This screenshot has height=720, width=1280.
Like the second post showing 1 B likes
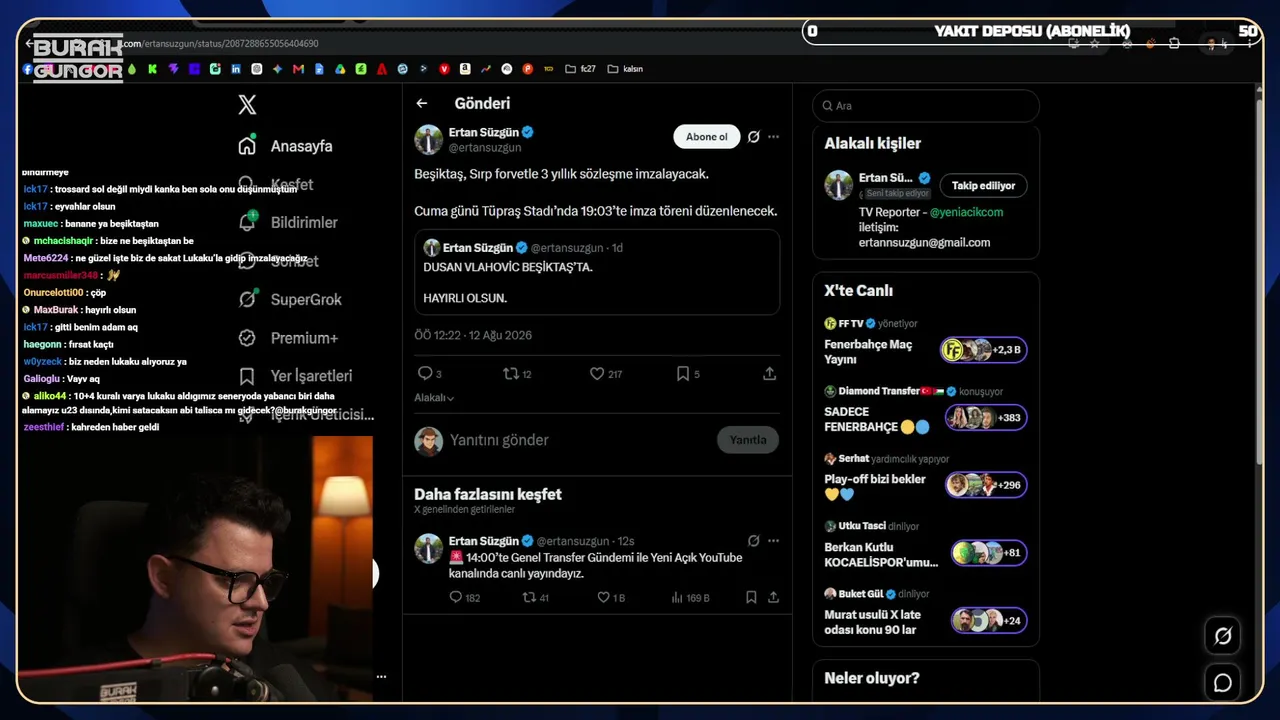pos(603,597)
